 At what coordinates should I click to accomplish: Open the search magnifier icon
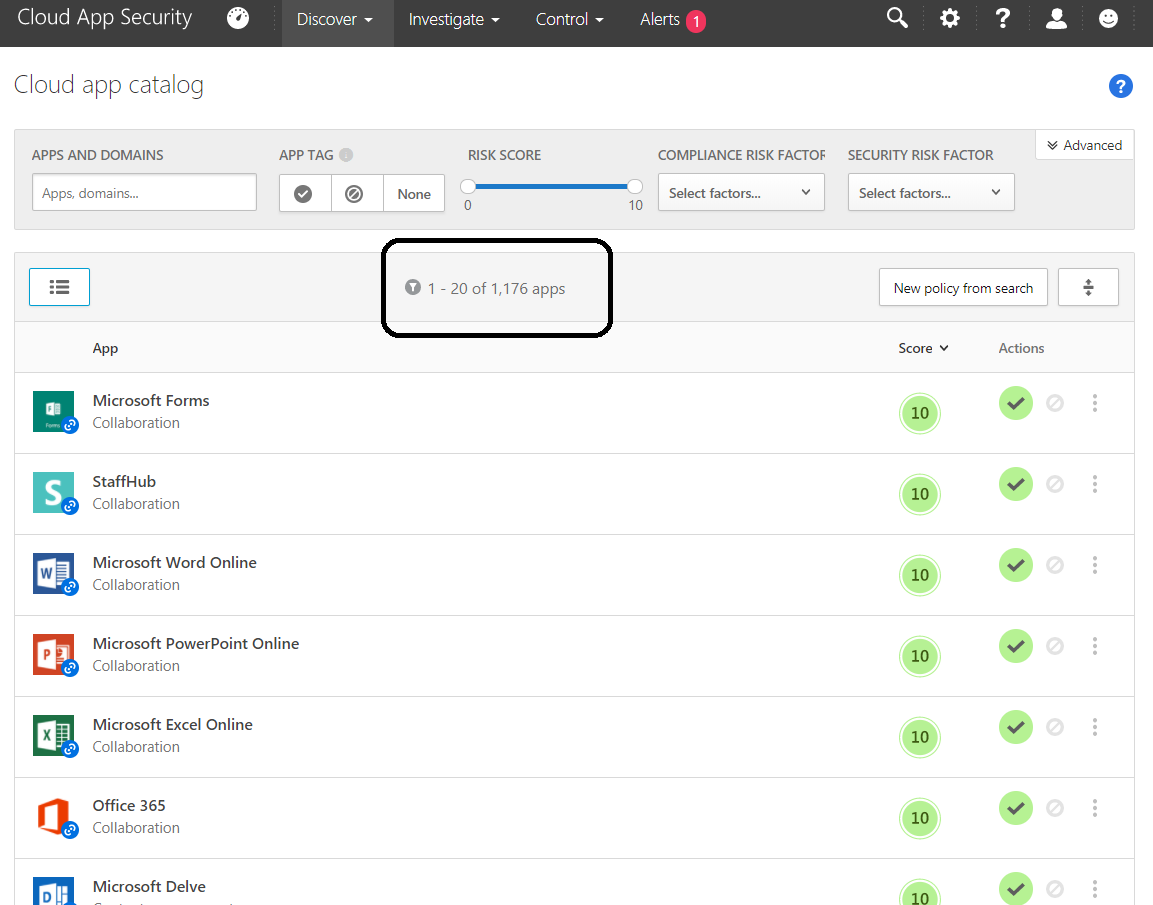(897, 19)
